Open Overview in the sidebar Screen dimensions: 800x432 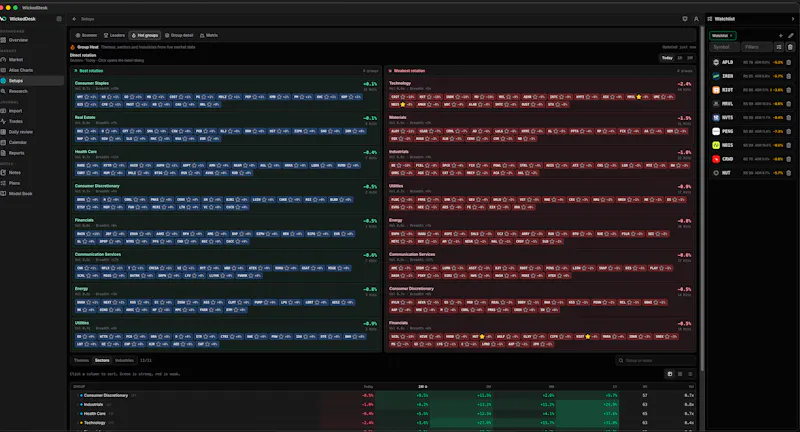point(18,40)
